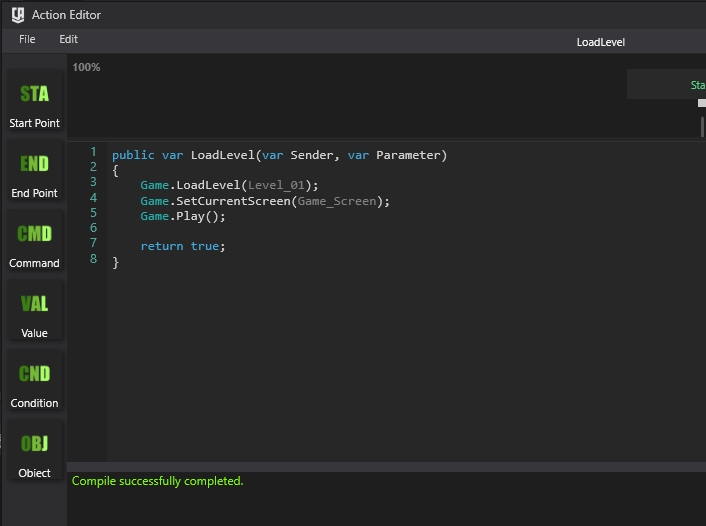Click the return true statement
The width and height of the screenshot is (706, 526).
[x=183, y=246]
